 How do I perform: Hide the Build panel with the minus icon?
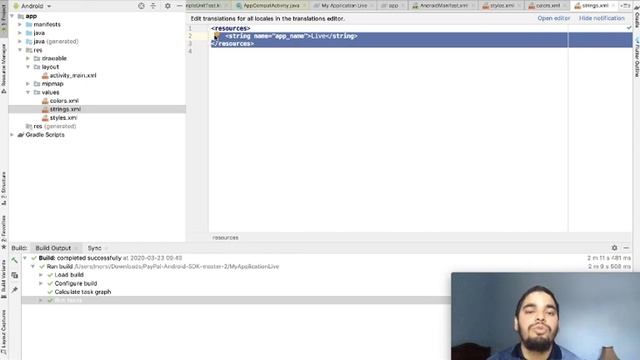coord(626,248)
